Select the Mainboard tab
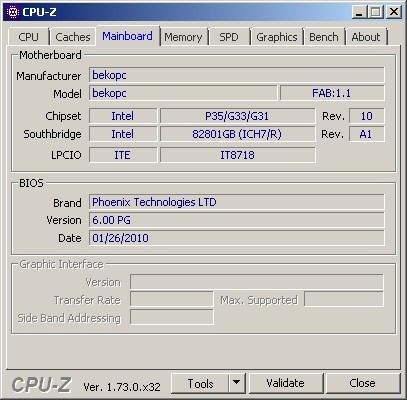This screenshot has height=400, width=407. click(x=127, y=36)
